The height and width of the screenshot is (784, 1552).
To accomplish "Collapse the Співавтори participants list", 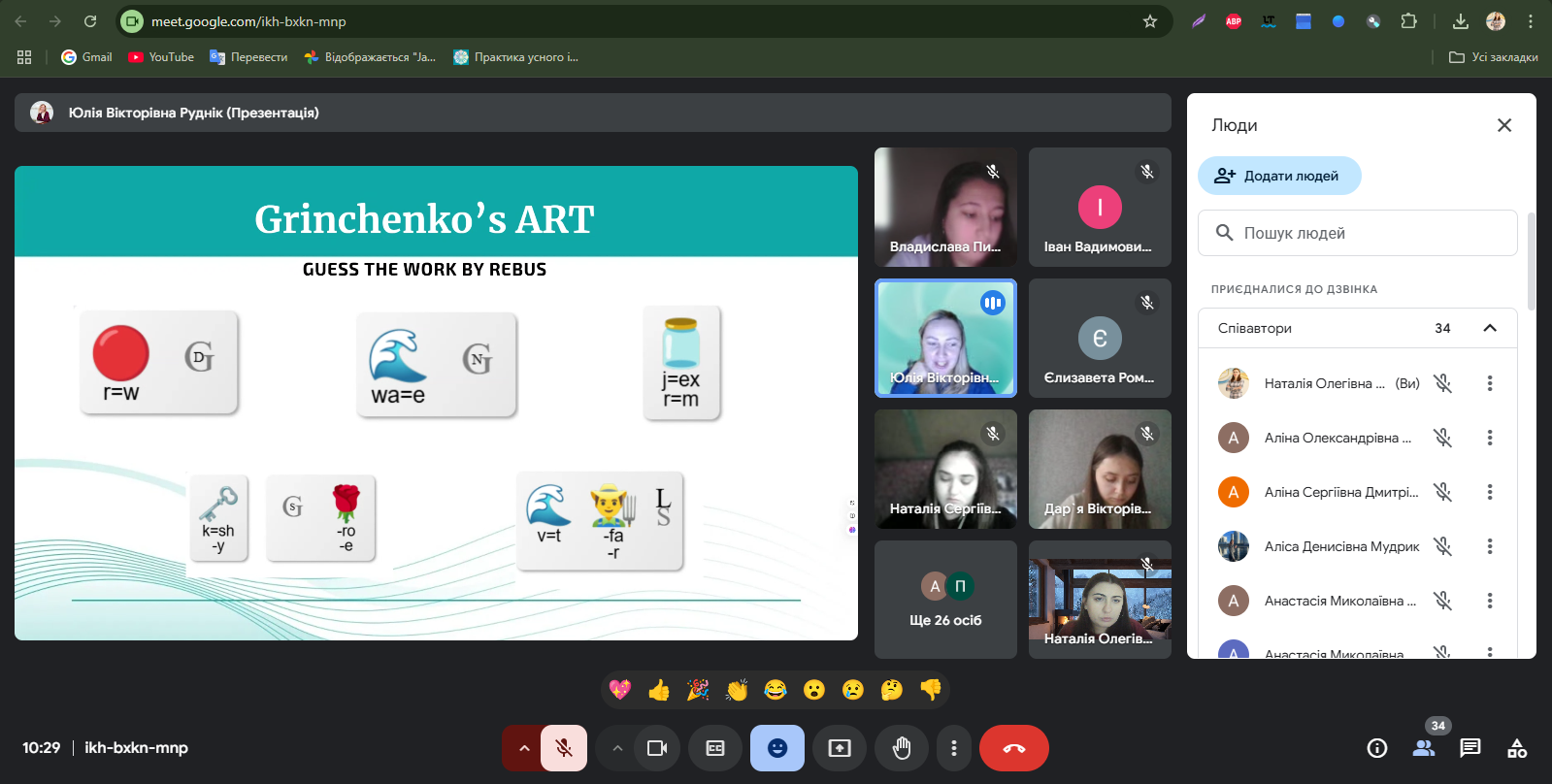I will pos(1490,328).
